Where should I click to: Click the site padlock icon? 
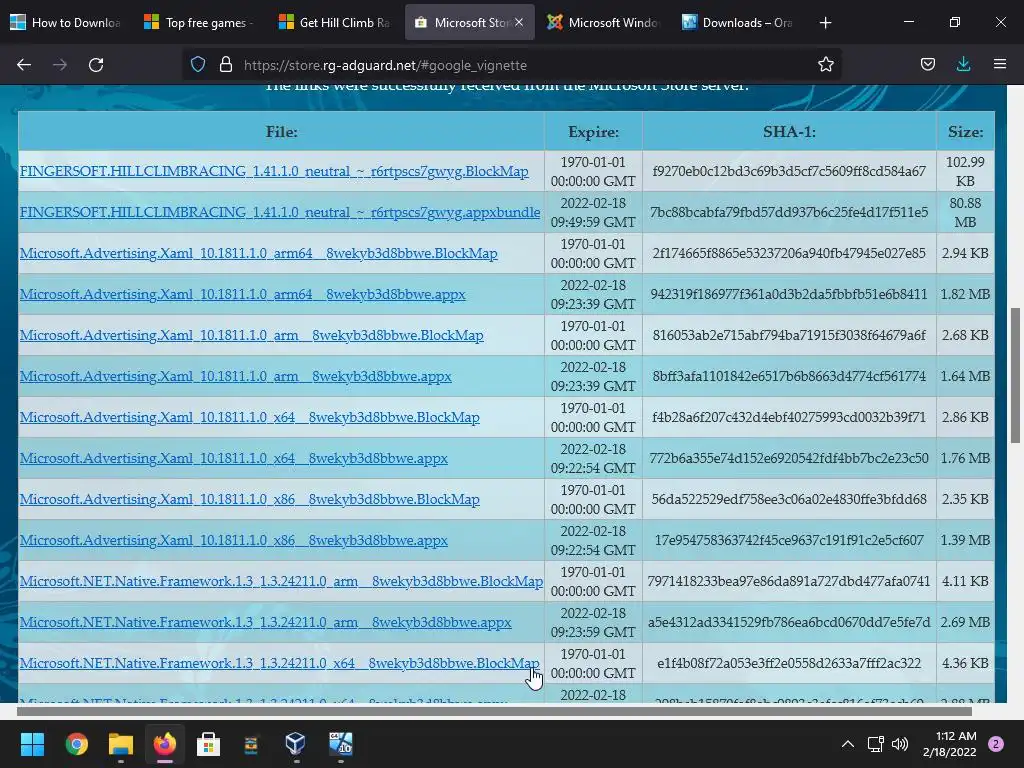(x=226, y=65)
